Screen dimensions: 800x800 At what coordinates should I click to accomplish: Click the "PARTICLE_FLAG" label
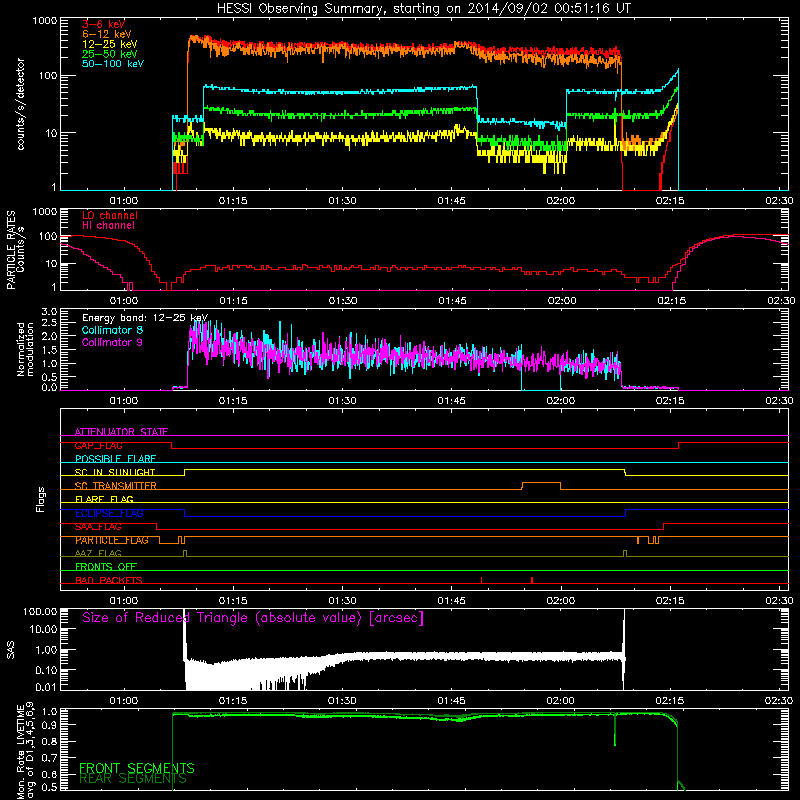(x=112, y=540)
